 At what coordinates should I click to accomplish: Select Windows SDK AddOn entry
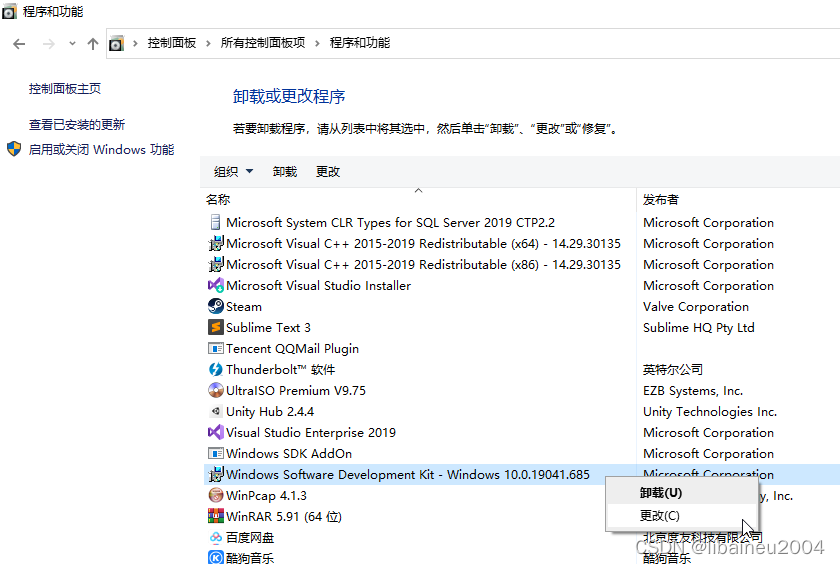point(289,454)
